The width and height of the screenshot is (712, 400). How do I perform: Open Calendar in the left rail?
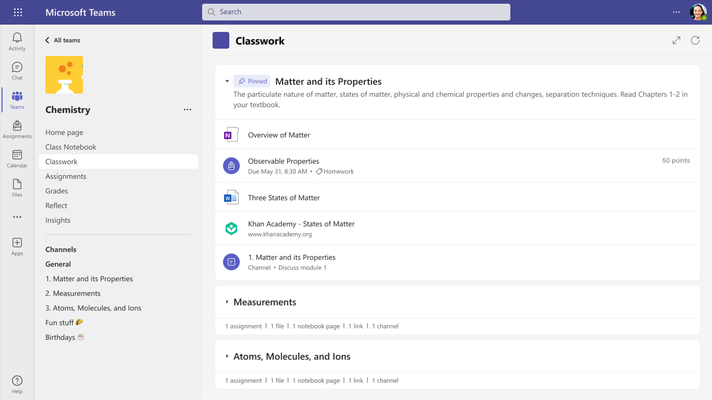click(17, 158)
